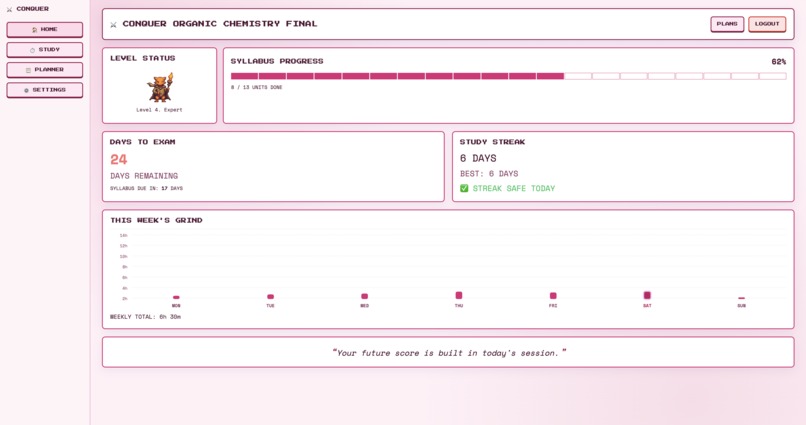Log out using the Logout button

click(x=767, y=24)
